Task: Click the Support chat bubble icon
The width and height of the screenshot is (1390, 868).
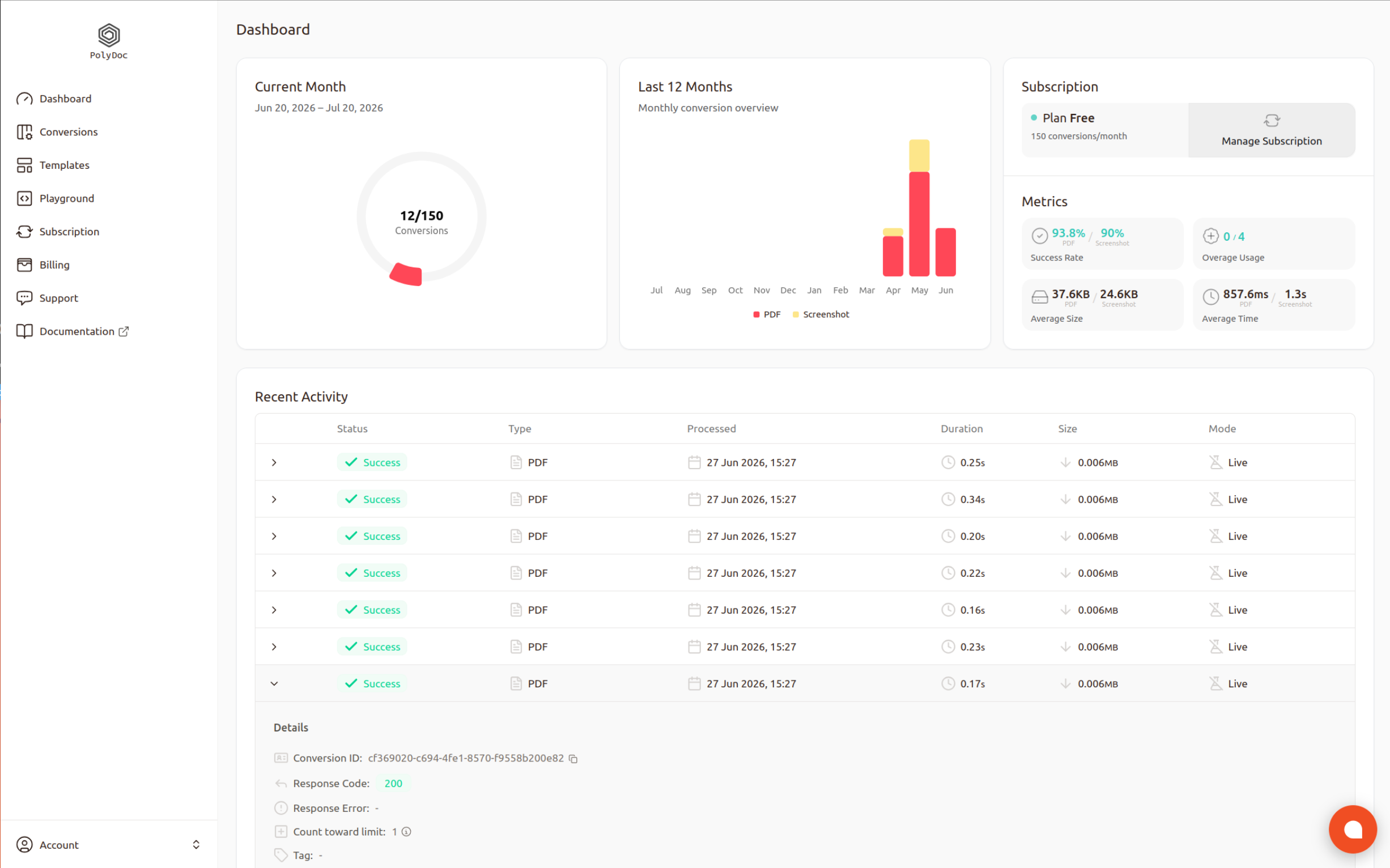Action: coord(24,298)
